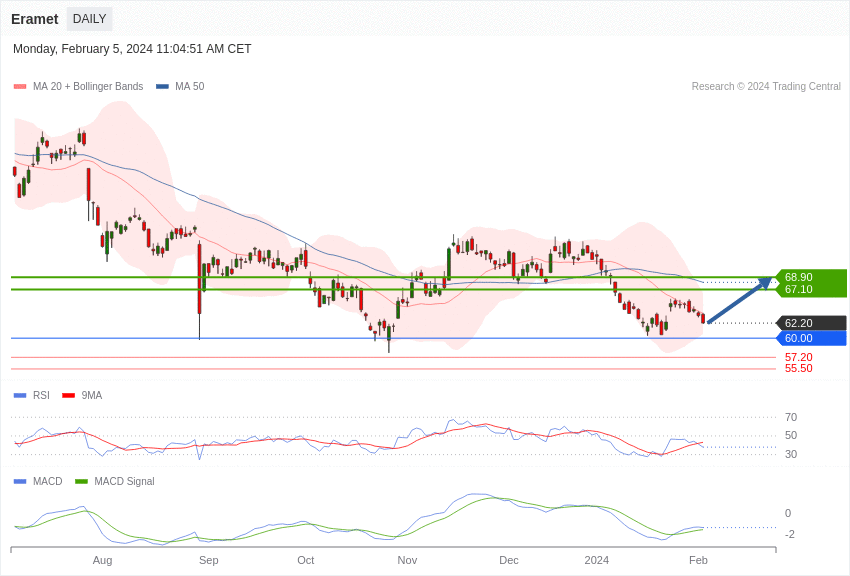The height and width of the screenshot is (576, 850).
Task: Click the DAILY timeframe tab
Action: click(x=89, y=19)
